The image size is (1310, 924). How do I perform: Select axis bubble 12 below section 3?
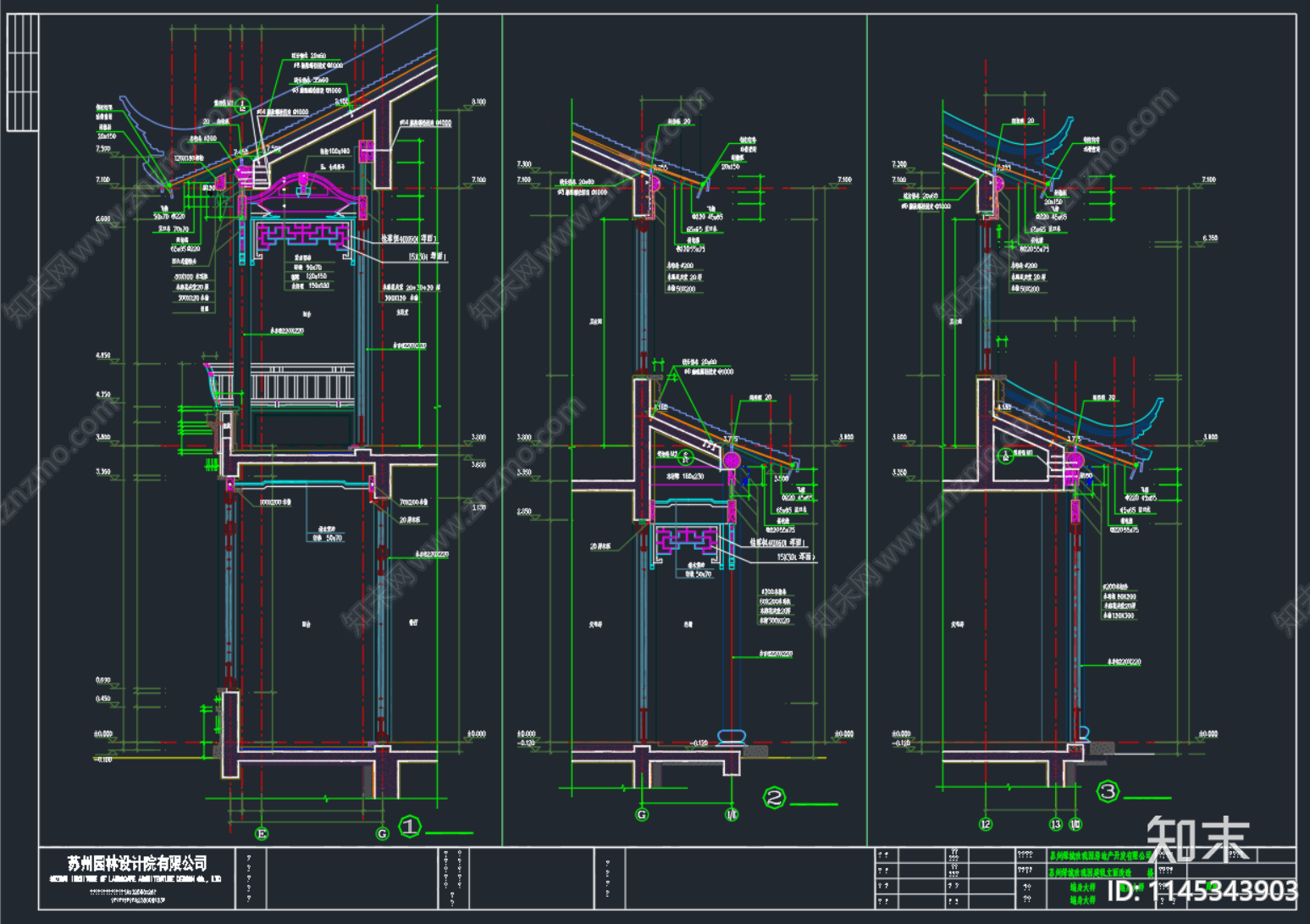tap(986, 823)
